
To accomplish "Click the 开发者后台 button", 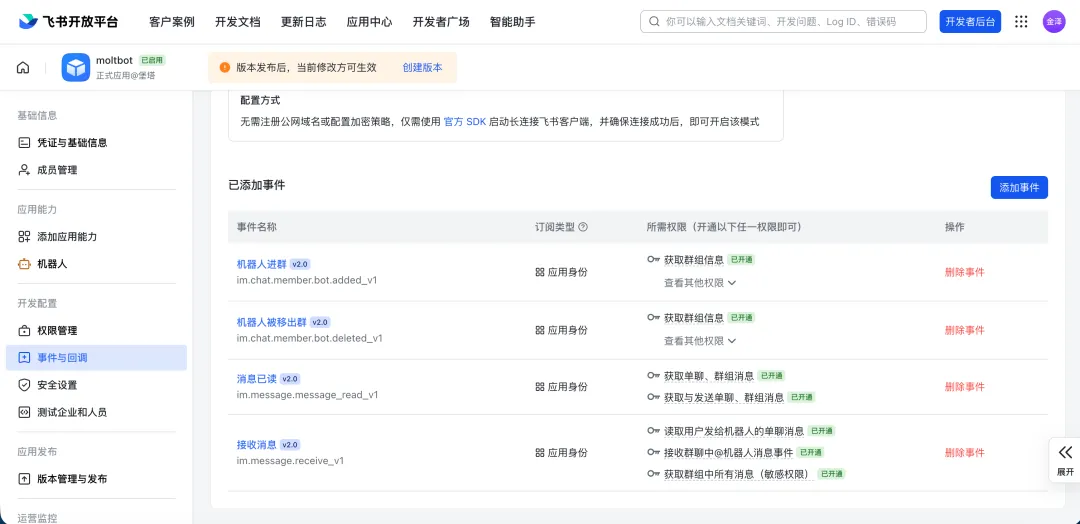I will click(x=970, y=21).
